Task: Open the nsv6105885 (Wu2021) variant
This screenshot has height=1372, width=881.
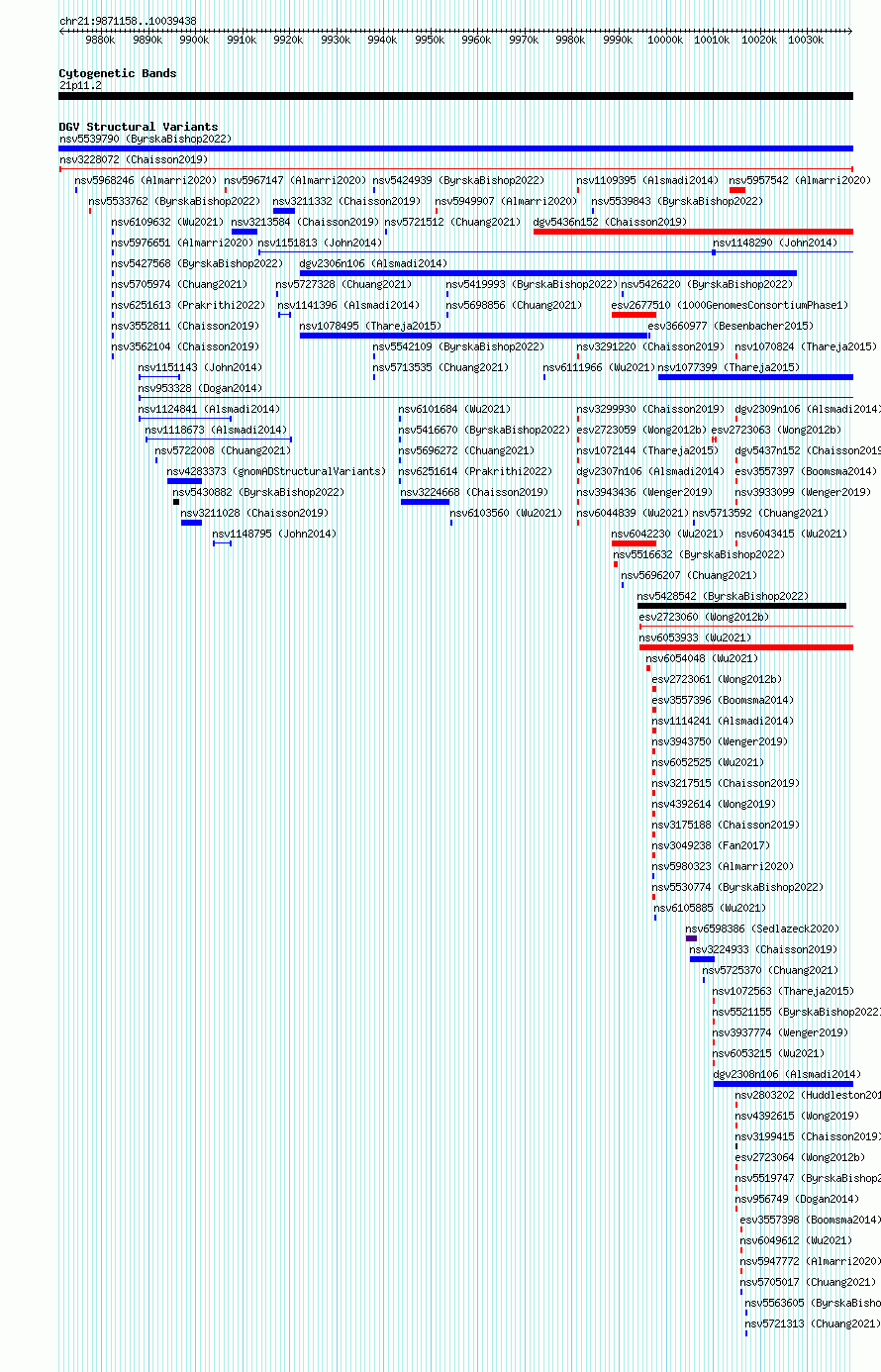Action: (710, 908)
